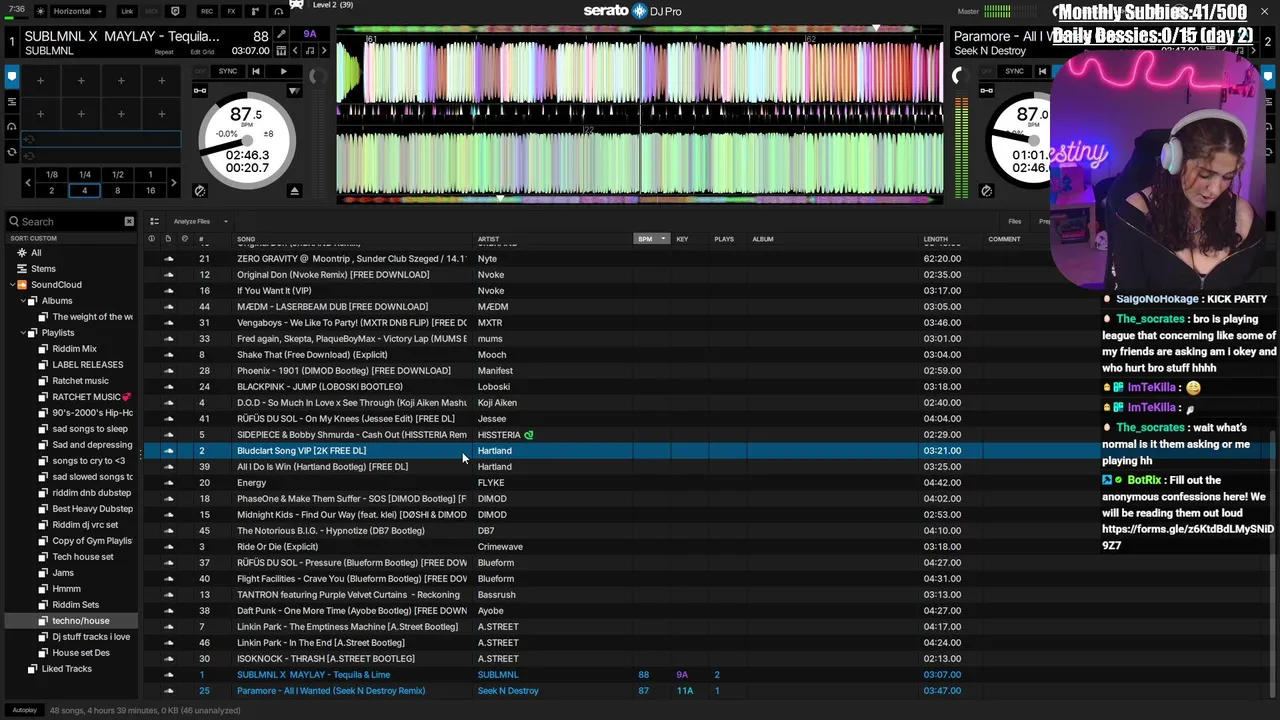Screen dimensions: 1280x720
Task: Open the Analyze Files dropdown arrow
Action: point(226,221)
